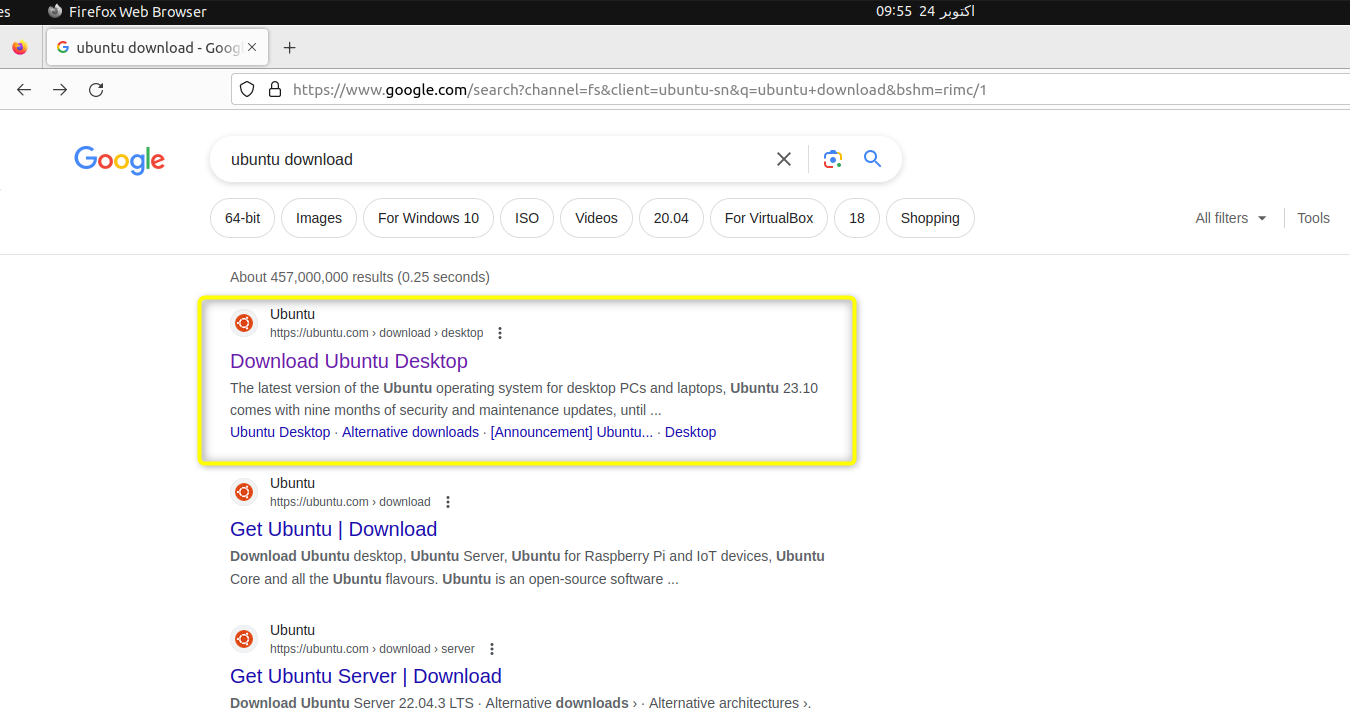Open options for Download Ubuntu Desktop result
Screen dimensions: 1350x726
click(x=500, y=333)
